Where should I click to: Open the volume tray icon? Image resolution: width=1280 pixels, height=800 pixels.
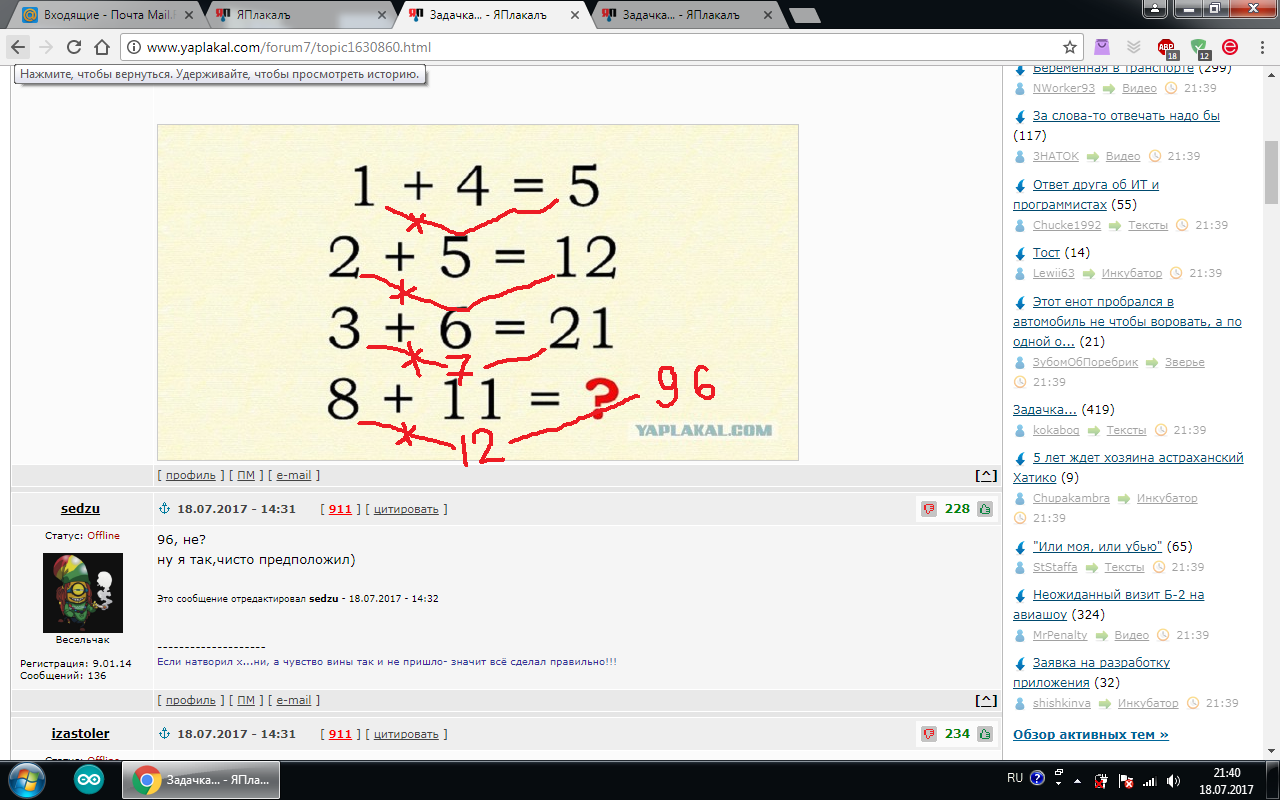tap(1172, 779)
